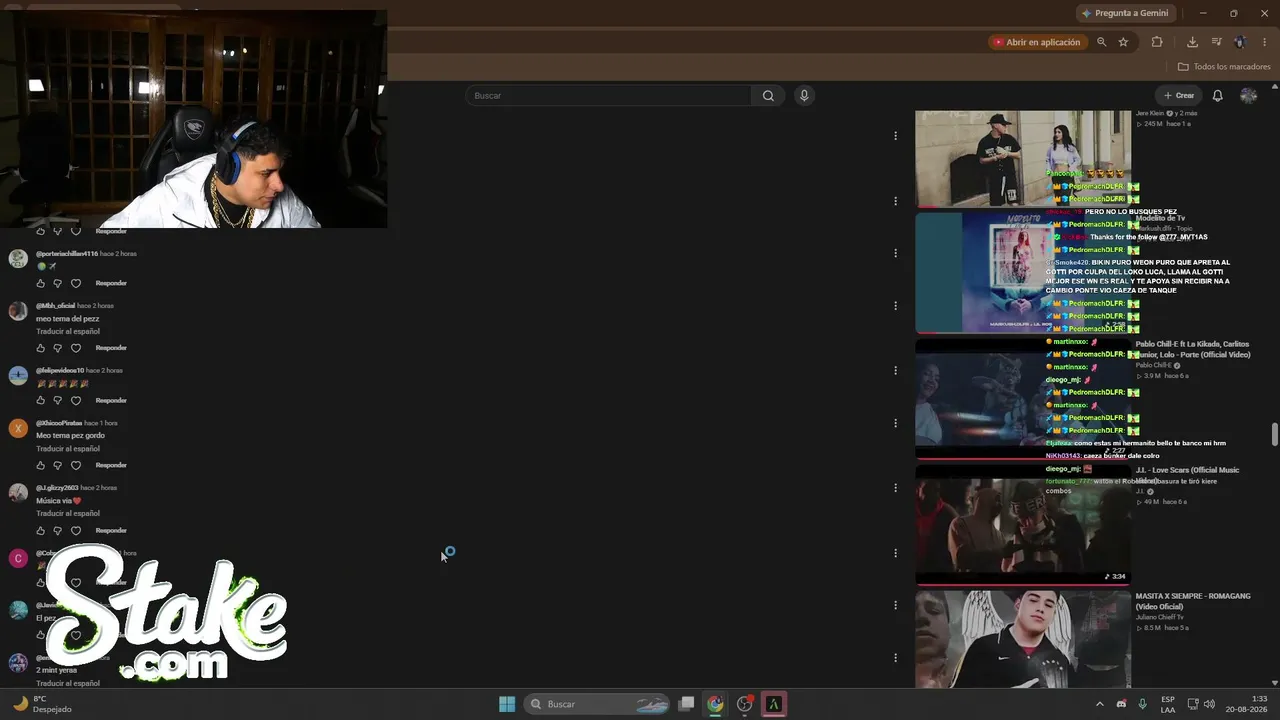Translate the 'Meo tema pez gordo' comment

(68, 449)
